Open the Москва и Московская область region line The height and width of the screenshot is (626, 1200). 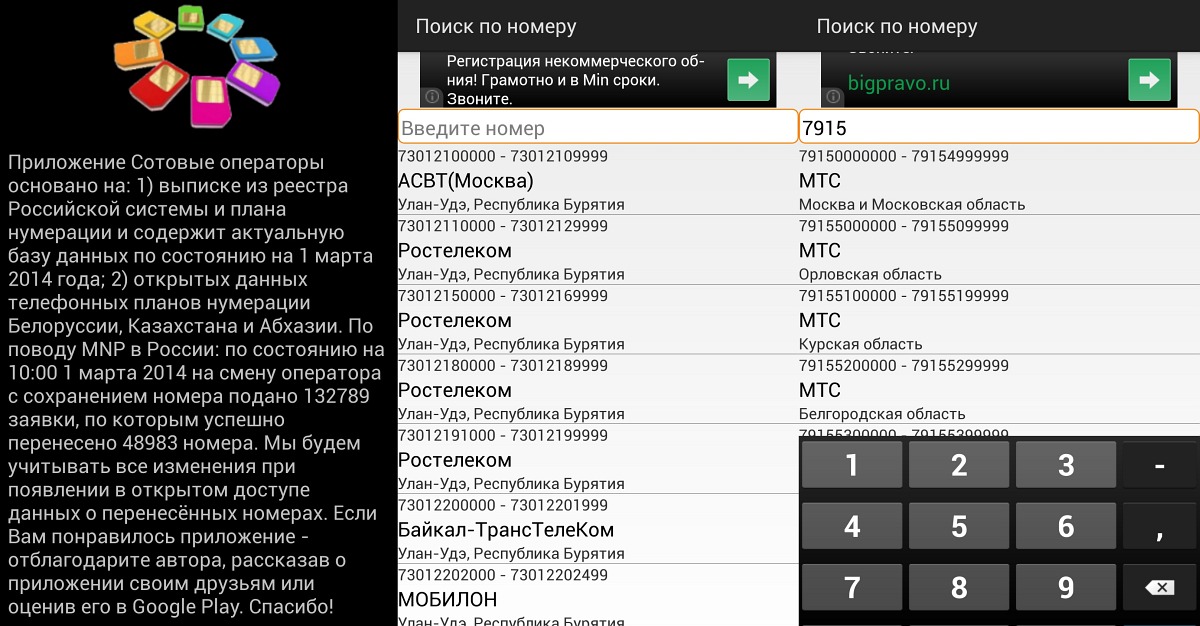coord(912,205)
